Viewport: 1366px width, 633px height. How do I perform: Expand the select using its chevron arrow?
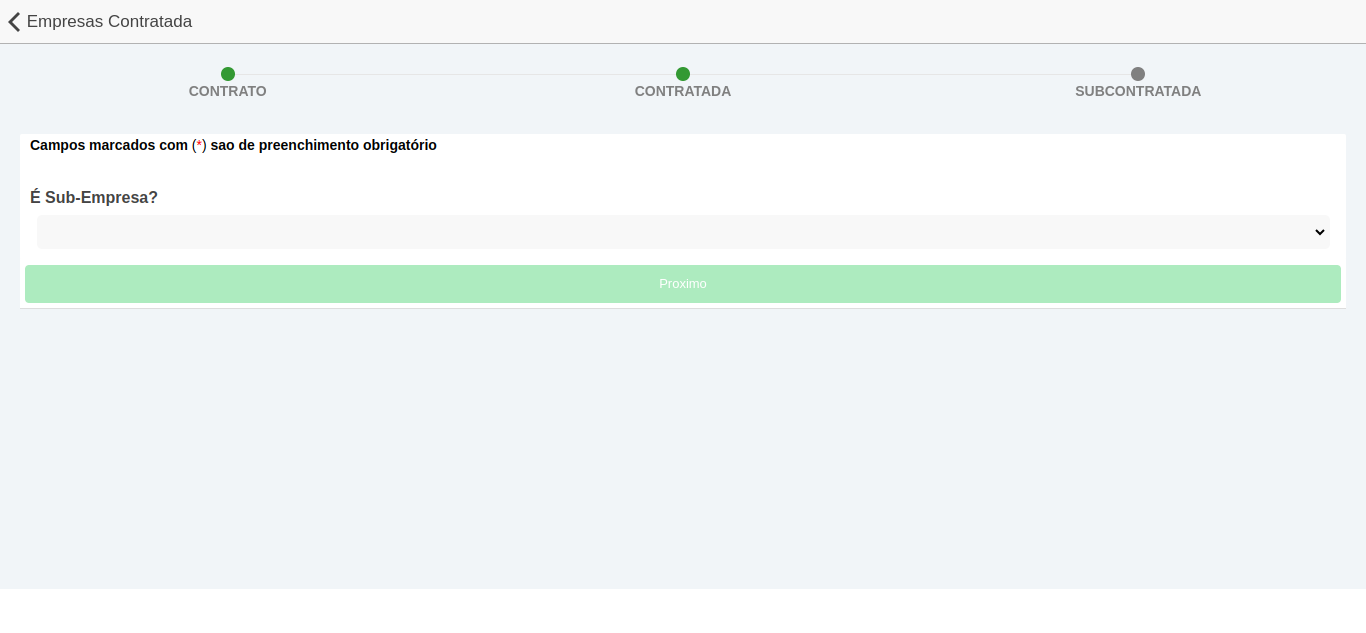click(1319, 232)
